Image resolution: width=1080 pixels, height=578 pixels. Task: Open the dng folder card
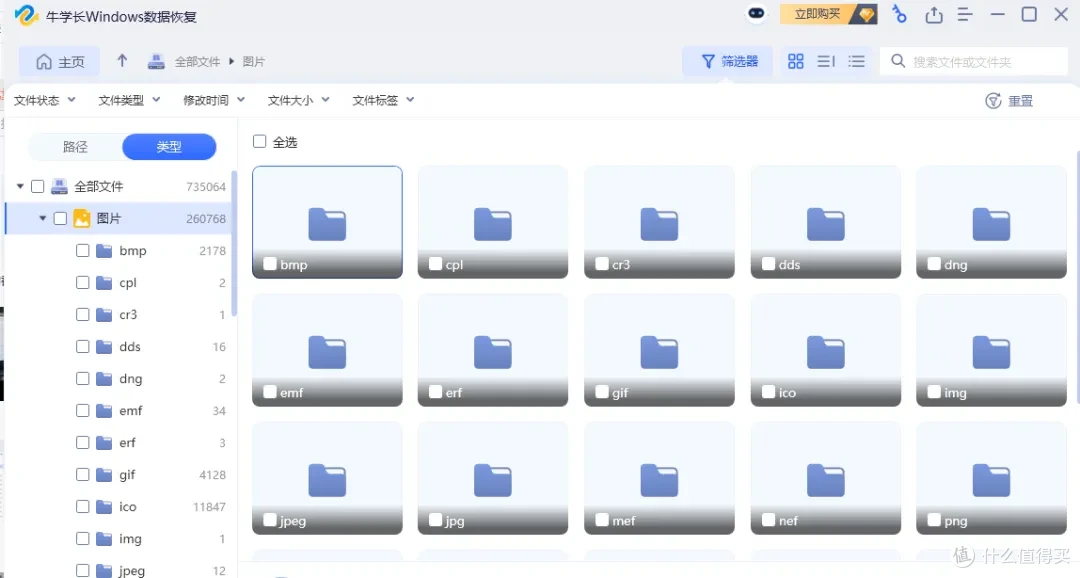[991, 222]
